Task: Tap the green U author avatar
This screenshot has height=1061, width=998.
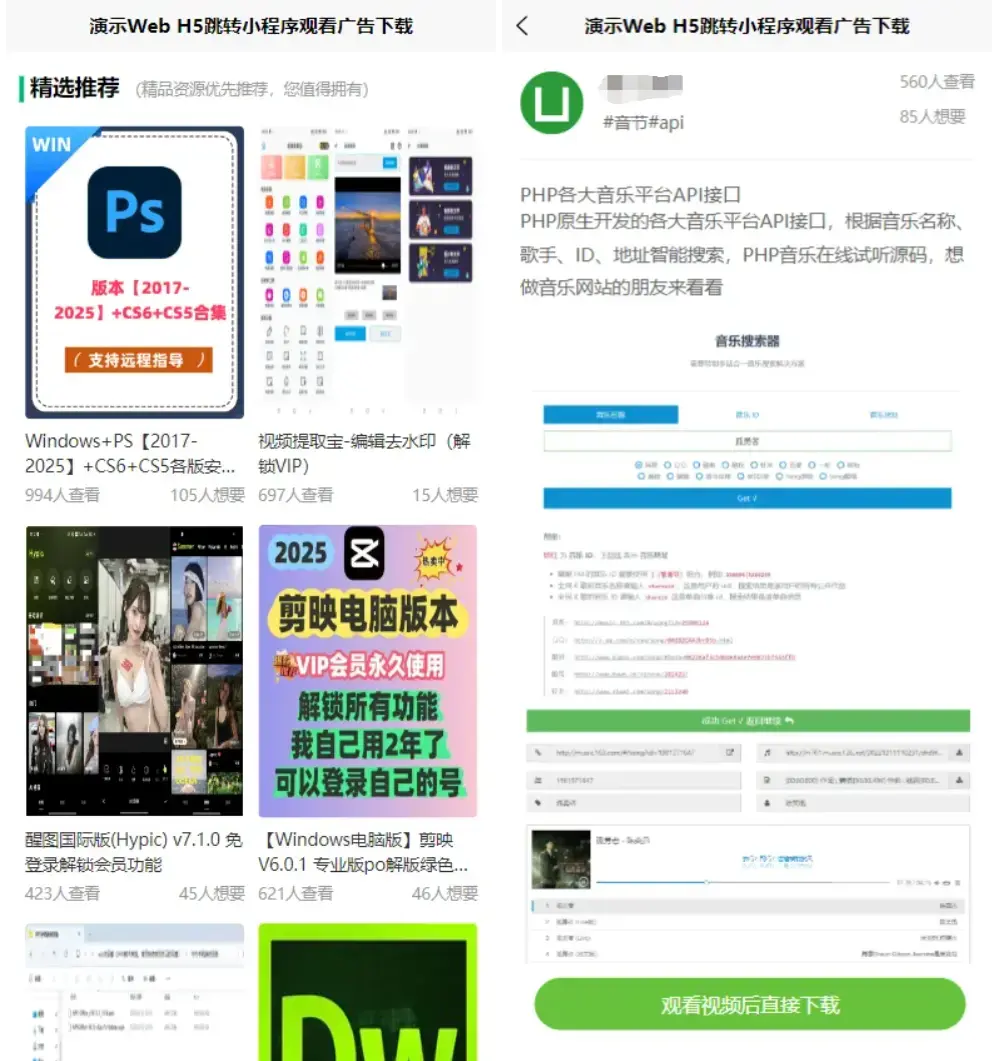Action: [551, 103]
